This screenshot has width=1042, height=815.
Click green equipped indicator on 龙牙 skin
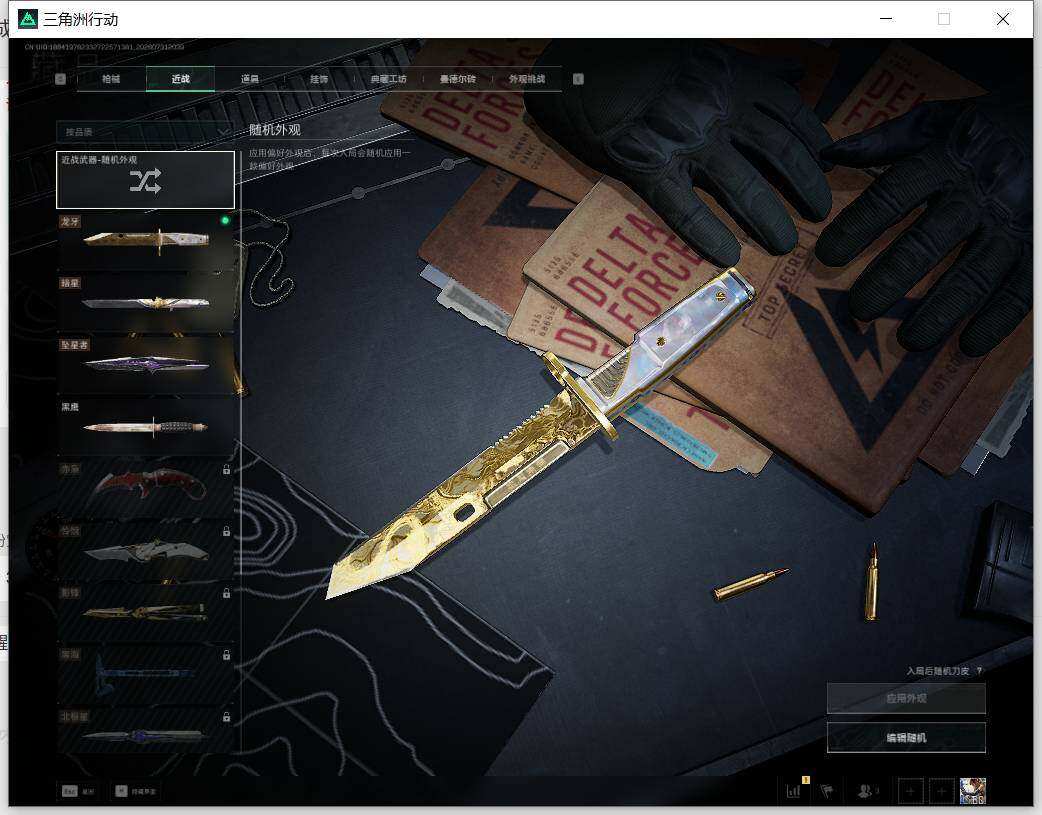[x=225, y=220]
